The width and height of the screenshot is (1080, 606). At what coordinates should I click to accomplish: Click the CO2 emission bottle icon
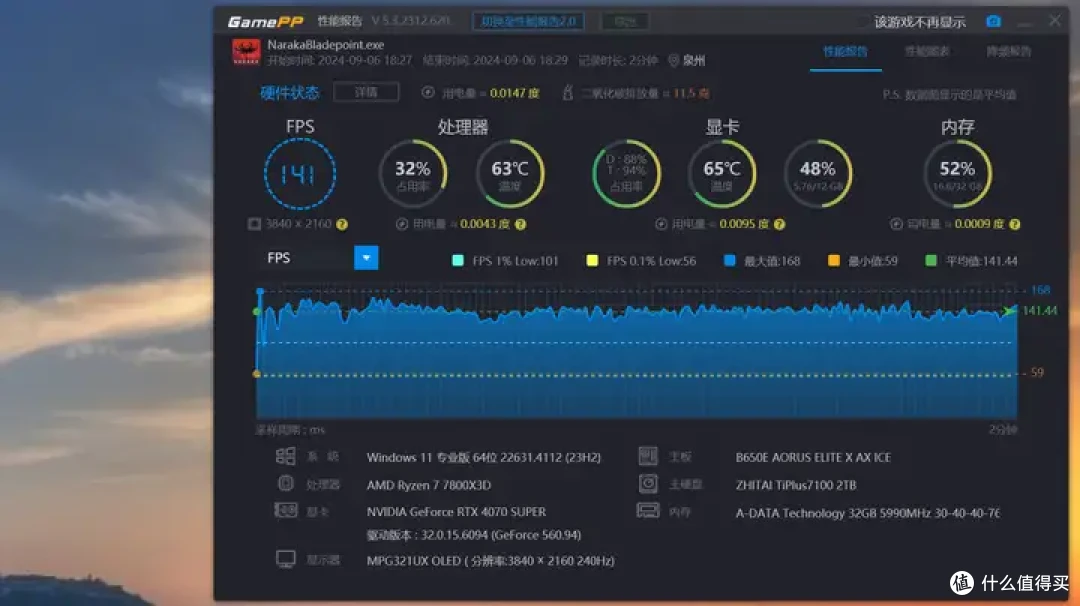coord(568,92)
